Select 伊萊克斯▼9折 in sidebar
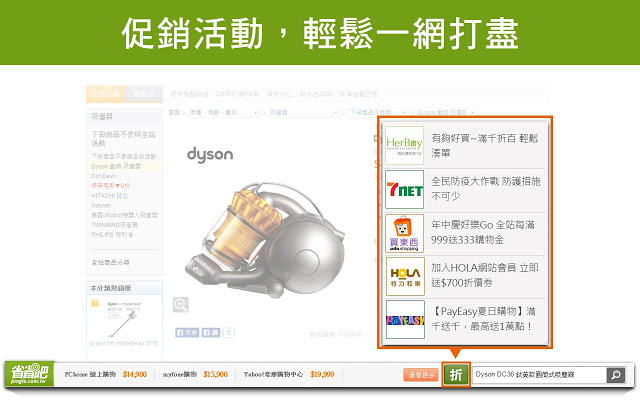The image size is (640, 400). pyautogui.click(x=111, y=186)
